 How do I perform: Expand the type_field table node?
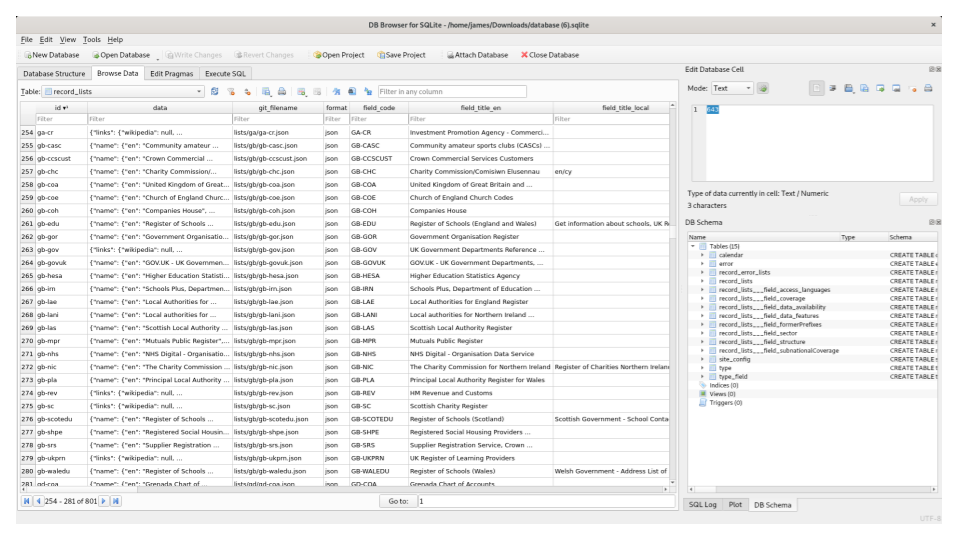702,377
